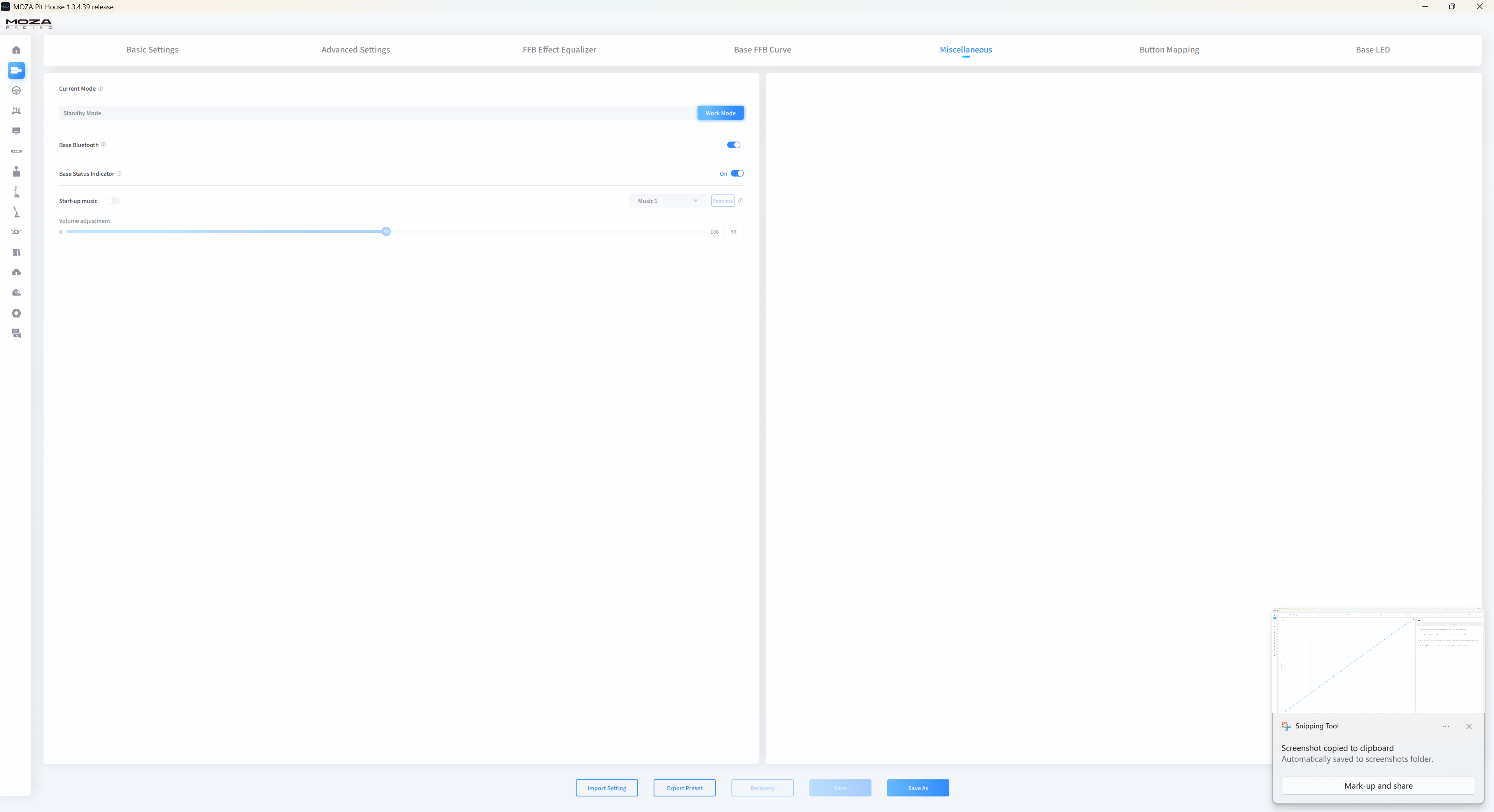This screenshot has width=1494, height=812.
Task: Open the Base FFB Curve tab
Action: pos(762,50)
